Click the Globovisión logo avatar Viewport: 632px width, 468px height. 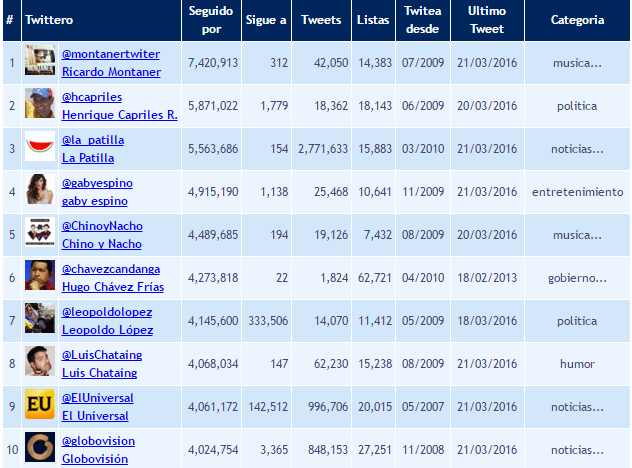[40, 447]
